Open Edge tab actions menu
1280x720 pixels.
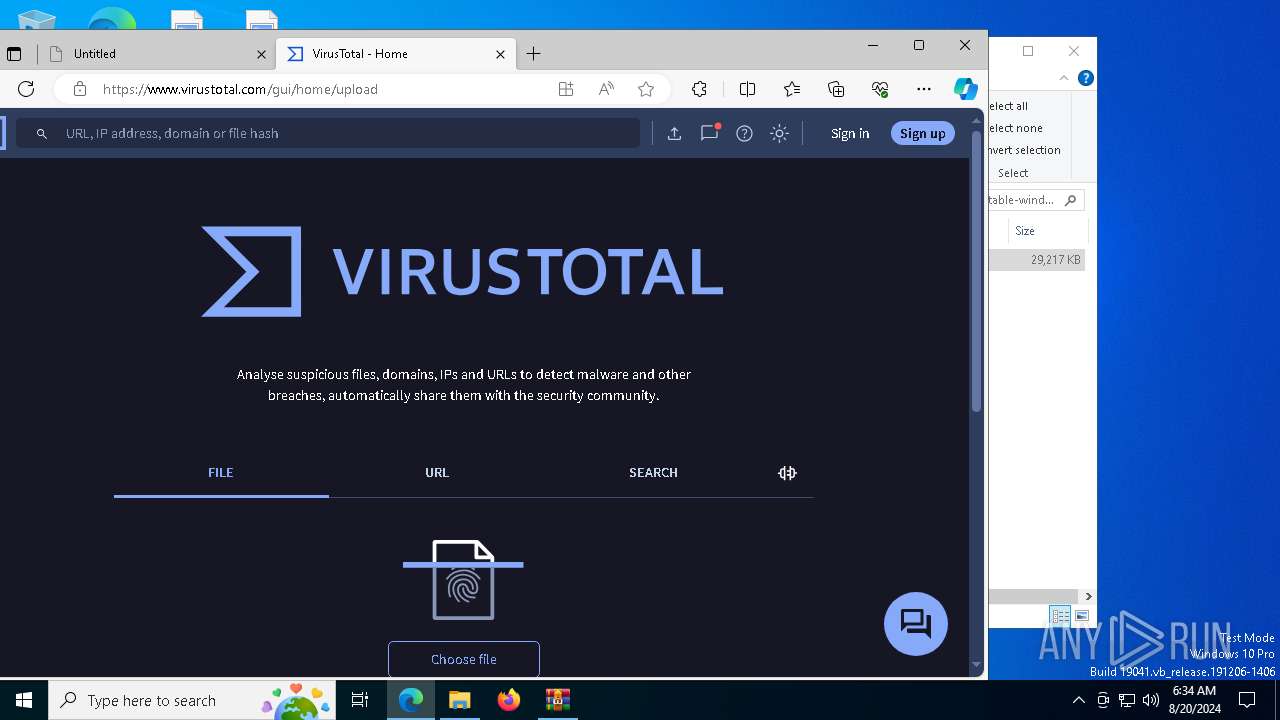coord(14,54)
